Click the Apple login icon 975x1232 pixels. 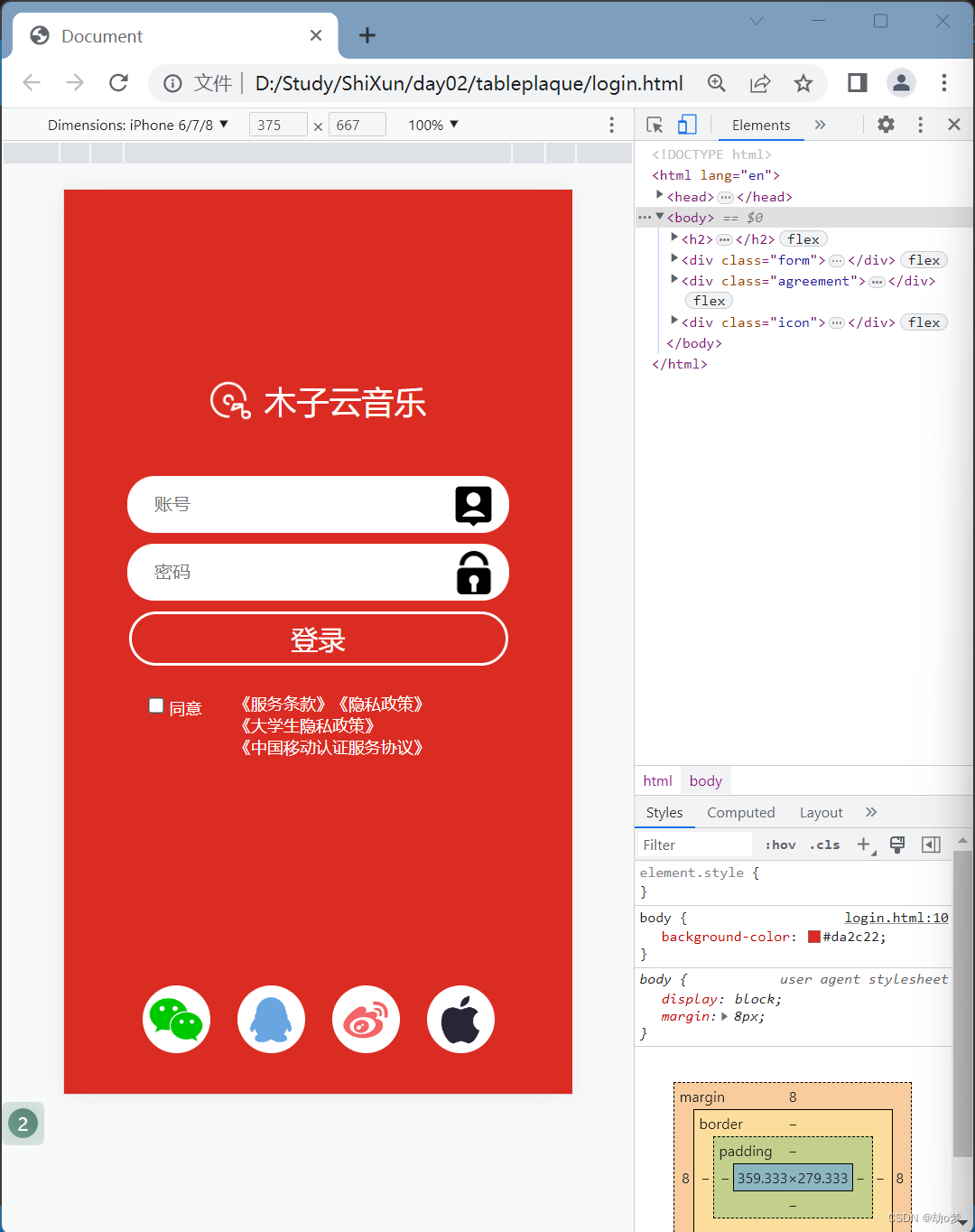click(x=460, y=1019)
